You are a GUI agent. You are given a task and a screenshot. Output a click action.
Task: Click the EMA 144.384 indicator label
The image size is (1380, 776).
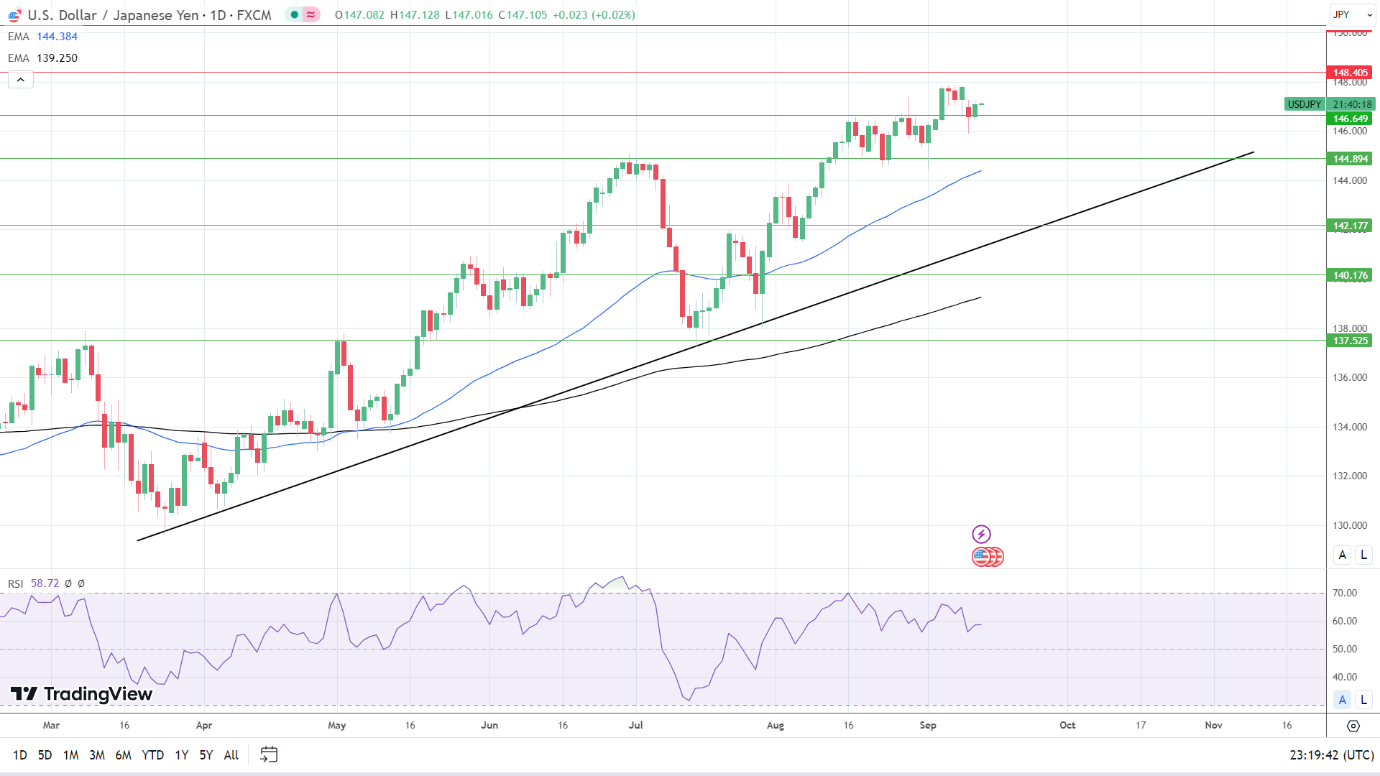tap(43, 36)
